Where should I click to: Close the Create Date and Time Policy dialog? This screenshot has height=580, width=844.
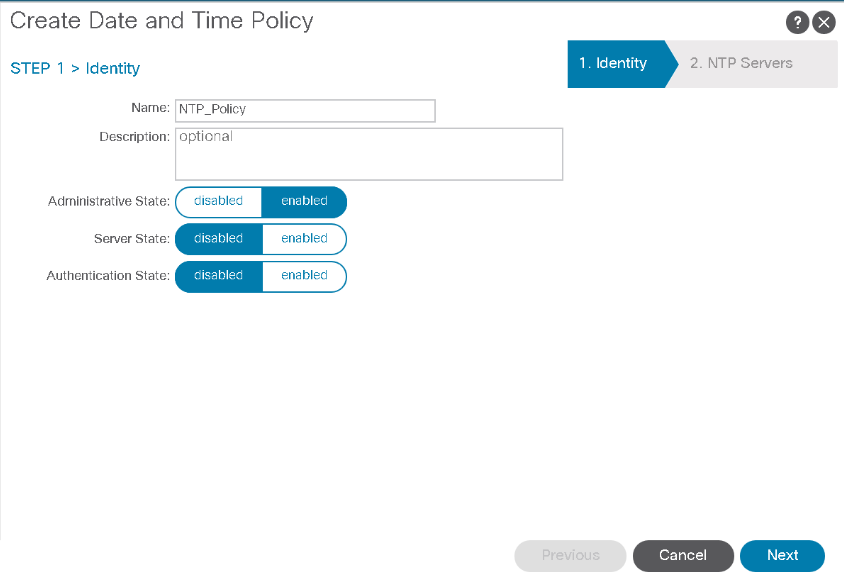coord(824,23)
